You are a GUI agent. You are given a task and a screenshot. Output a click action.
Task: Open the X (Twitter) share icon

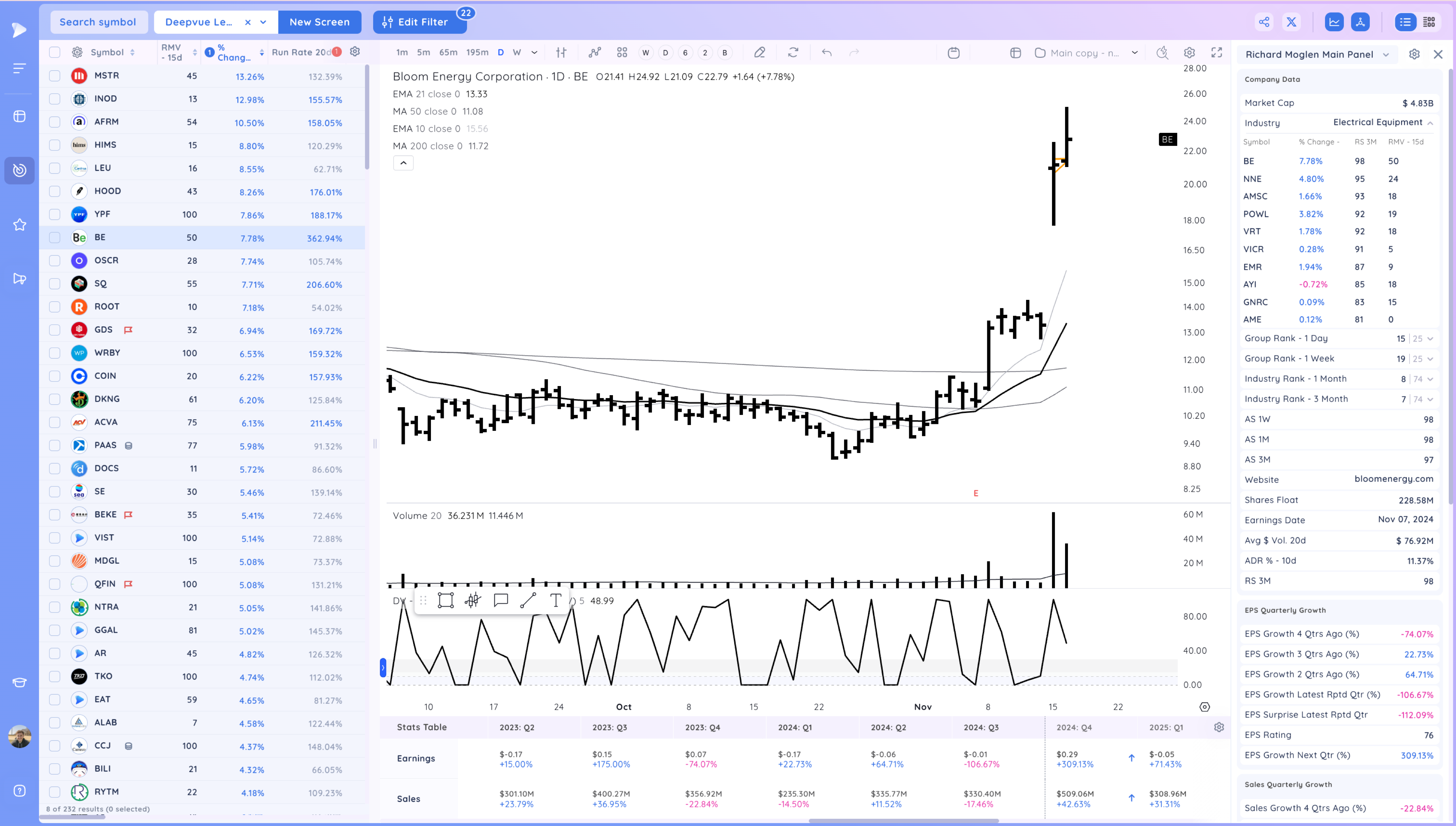pos(1291,22)
